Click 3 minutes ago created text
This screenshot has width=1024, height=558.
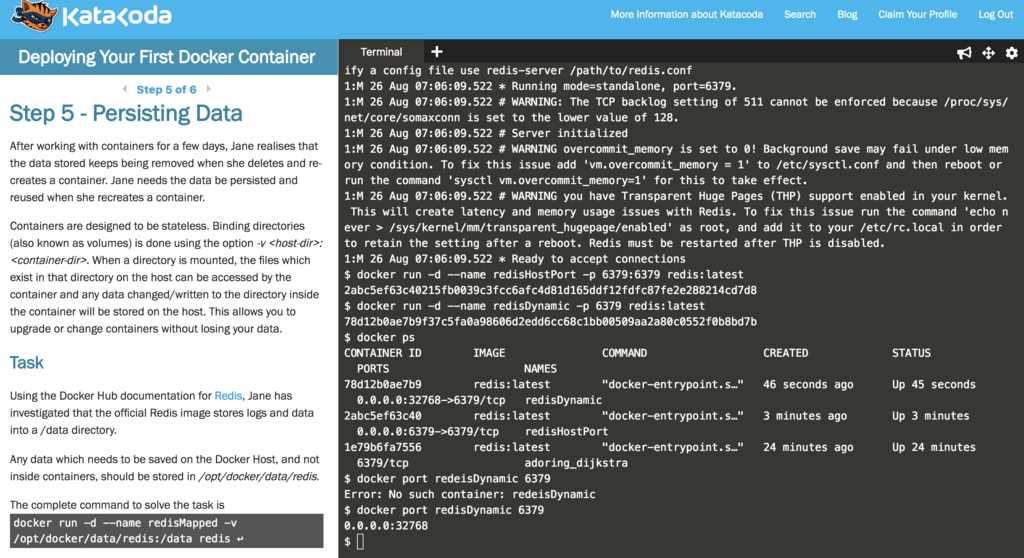[805, 416]
